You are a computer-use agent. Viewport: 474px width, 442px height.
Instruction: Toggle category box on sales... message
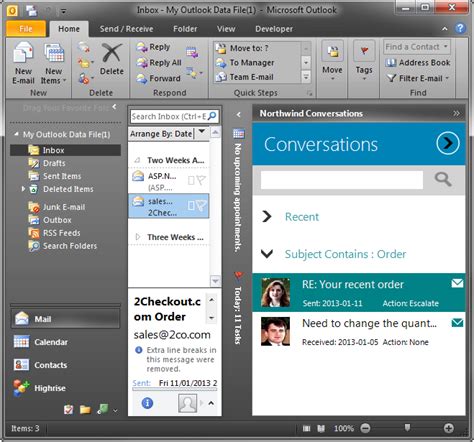[x=191, y=206]
